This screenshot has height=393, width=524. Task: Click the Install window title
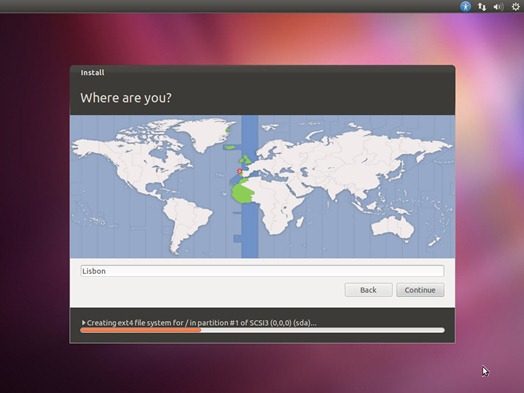(93, 73)
